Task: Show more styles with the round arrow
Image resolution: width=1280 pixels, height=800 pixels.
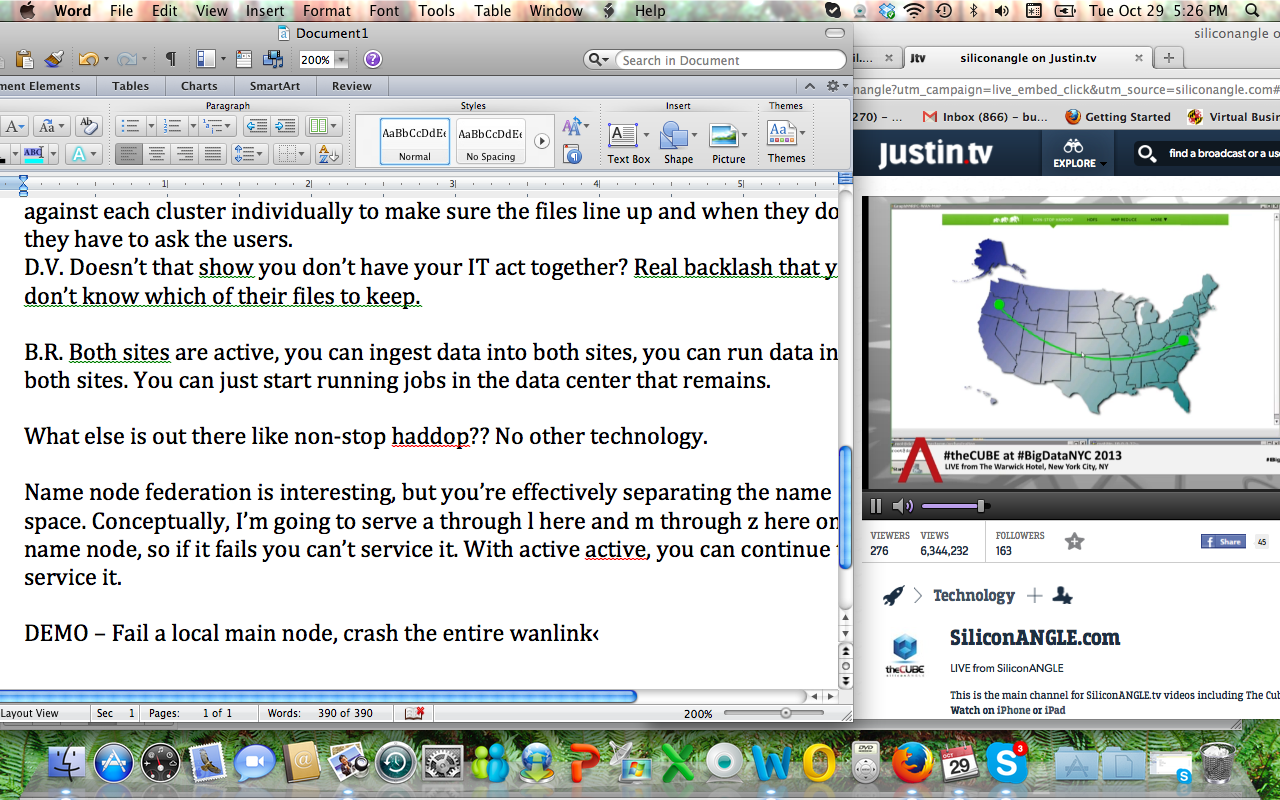Action: [542, 141]
